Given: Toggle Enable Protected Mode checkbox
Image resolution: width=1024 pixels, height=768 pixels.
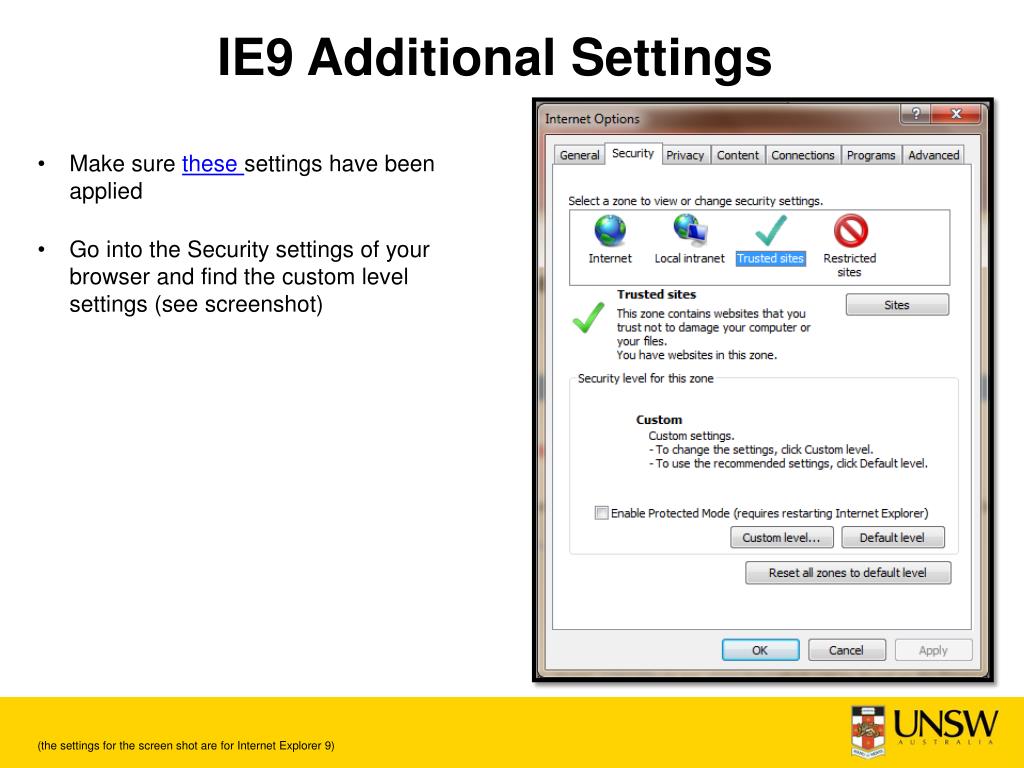Looking at the screenshot, I should tap(601, 513).
